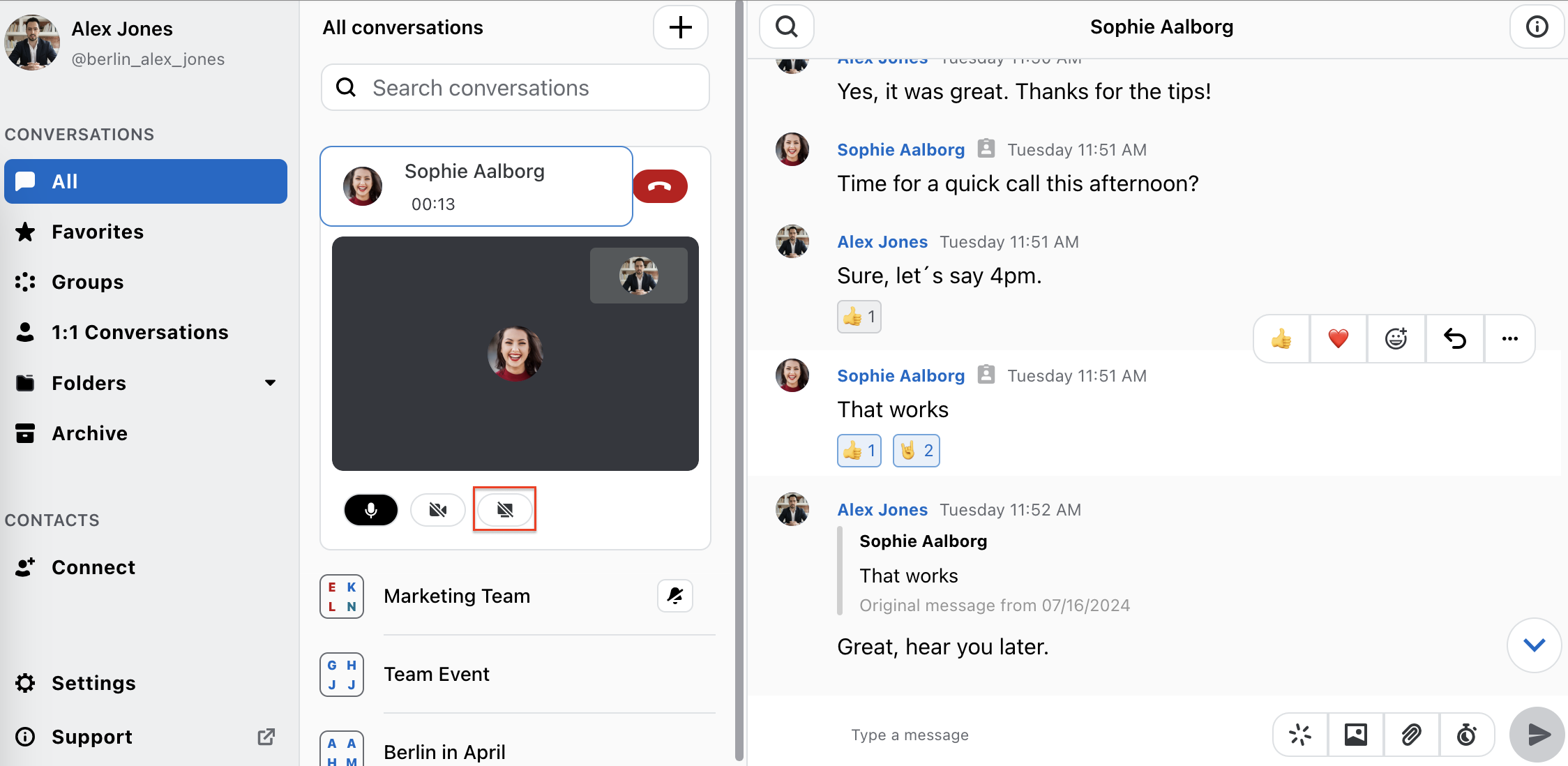The height and width of the screenshot is (766, 1568).
Task: Attach a file with the paperclip icon
Action: coord(1411,735)
